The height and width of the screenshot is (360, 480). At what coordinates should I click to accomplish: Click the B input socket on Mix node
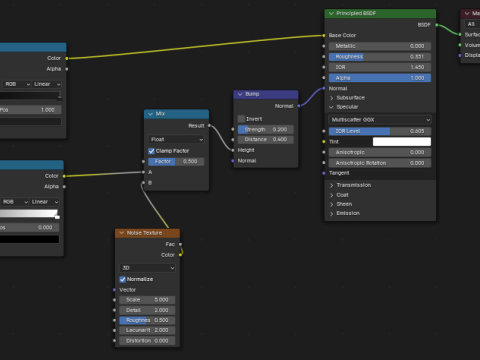tap(144, 183)
